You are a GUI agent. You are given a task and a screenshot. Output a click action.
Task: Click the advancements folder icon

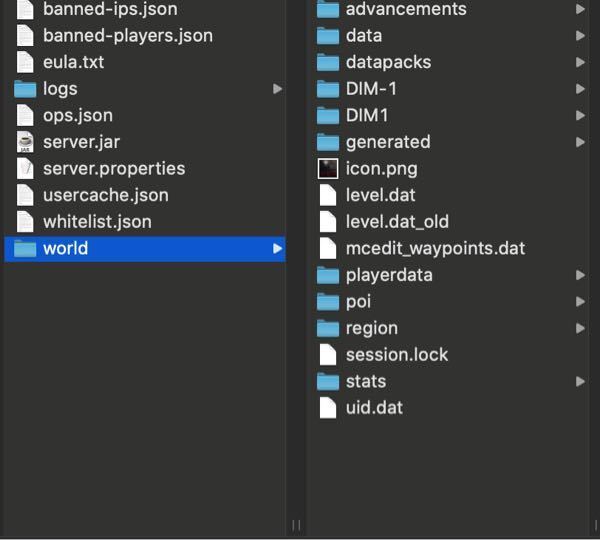pyautogui.click(x=328, y=9)
